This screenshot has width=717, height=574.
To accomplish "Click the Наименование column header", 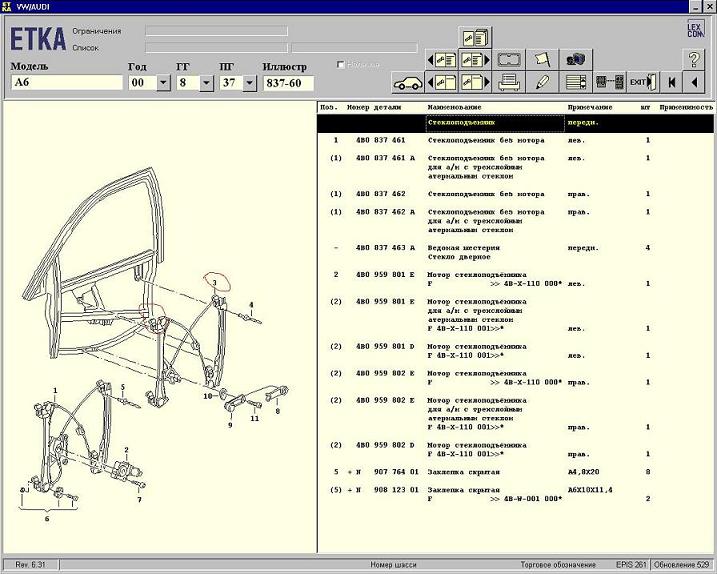I will 454,107.
